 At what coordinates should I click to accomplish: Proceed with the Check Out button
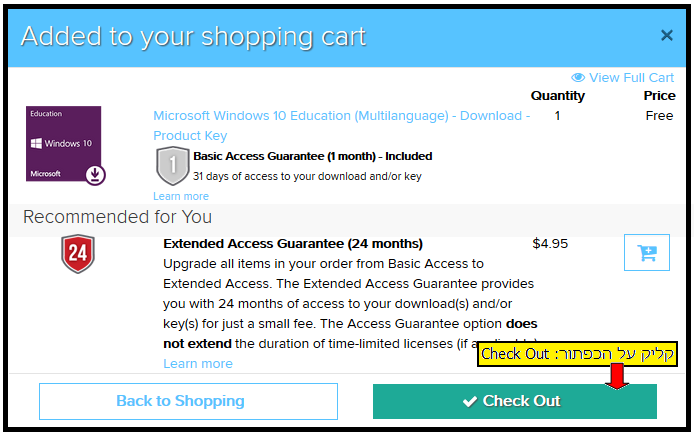[515, 401]
